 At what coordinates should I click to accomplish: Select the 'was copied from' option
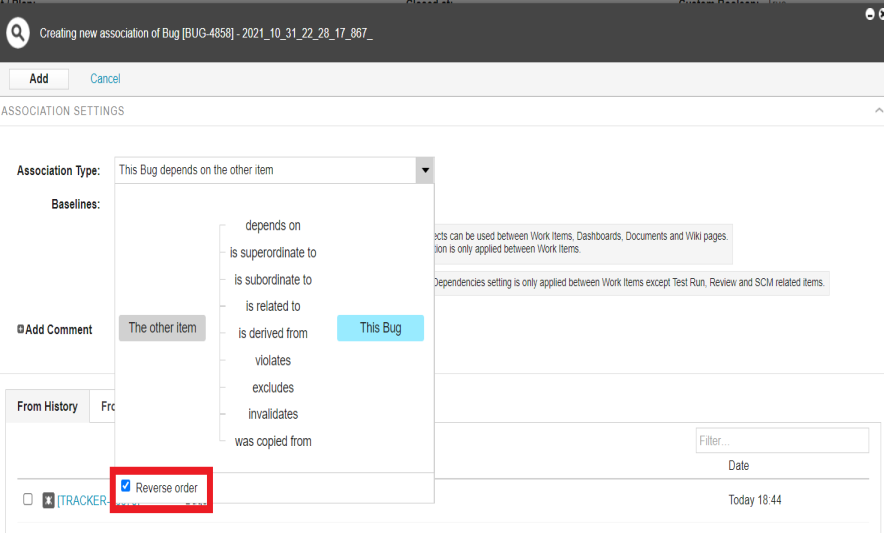pos(273,442)
